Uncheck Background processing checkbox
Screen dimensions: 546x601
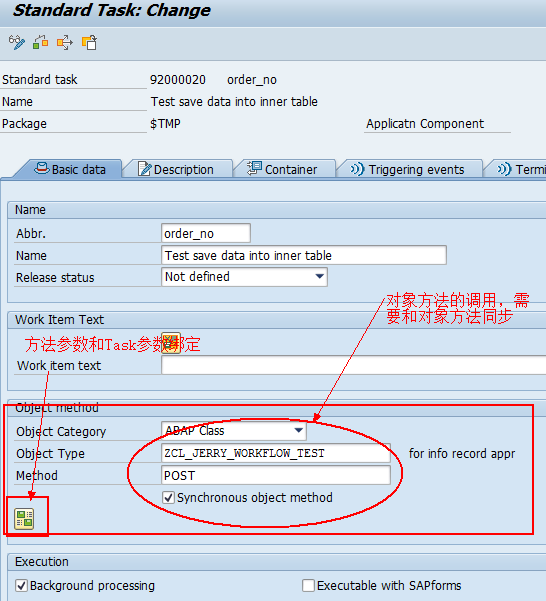pos(21,586)
